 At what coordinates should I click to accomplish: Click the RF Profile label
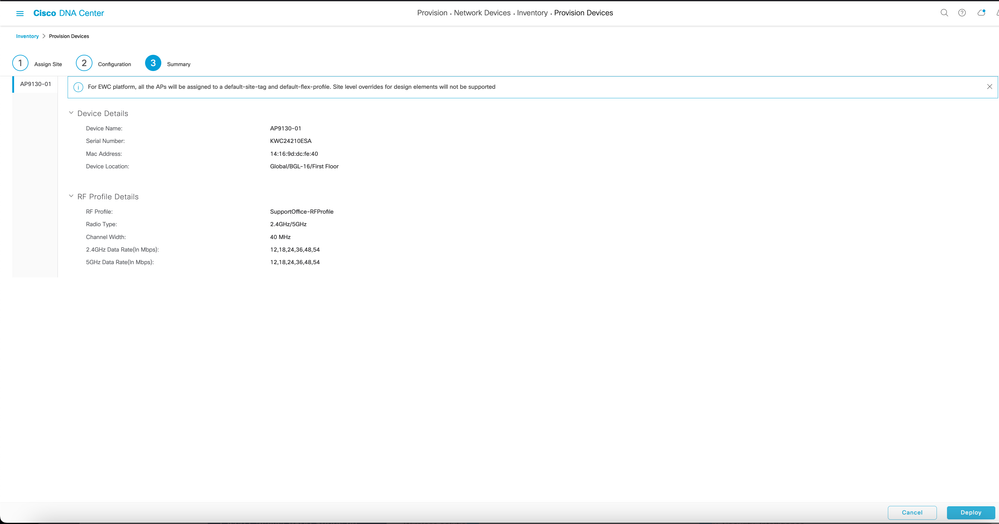coord(99,212)
